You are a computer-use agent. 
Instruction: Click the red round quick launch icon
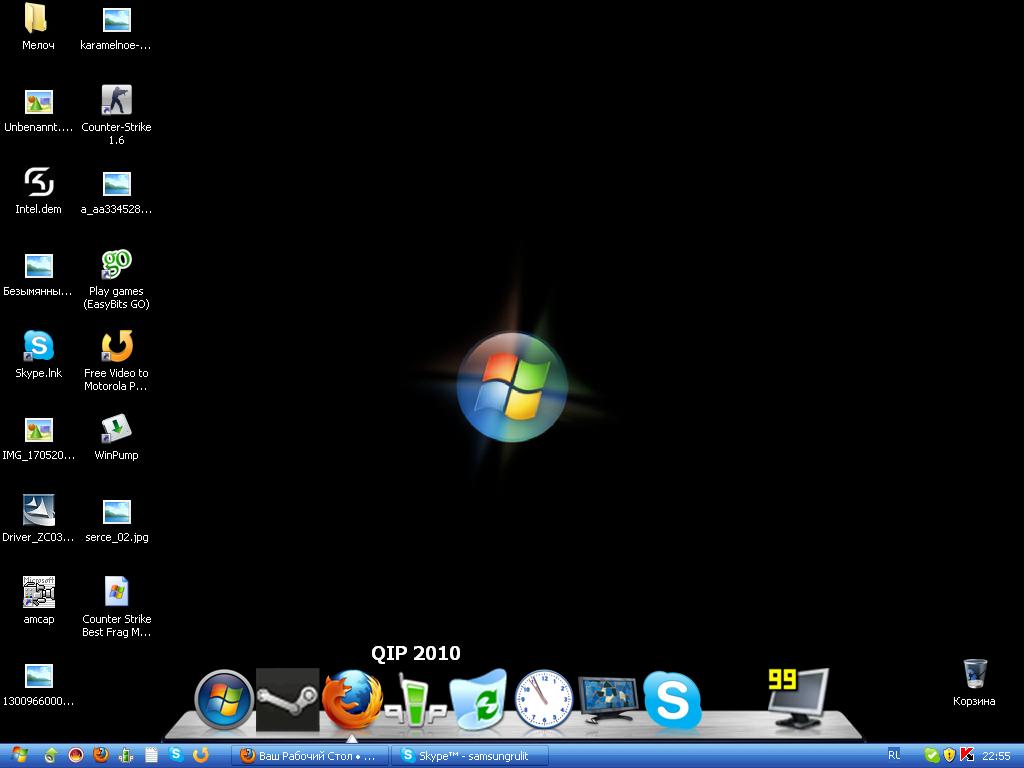[76, 756]
